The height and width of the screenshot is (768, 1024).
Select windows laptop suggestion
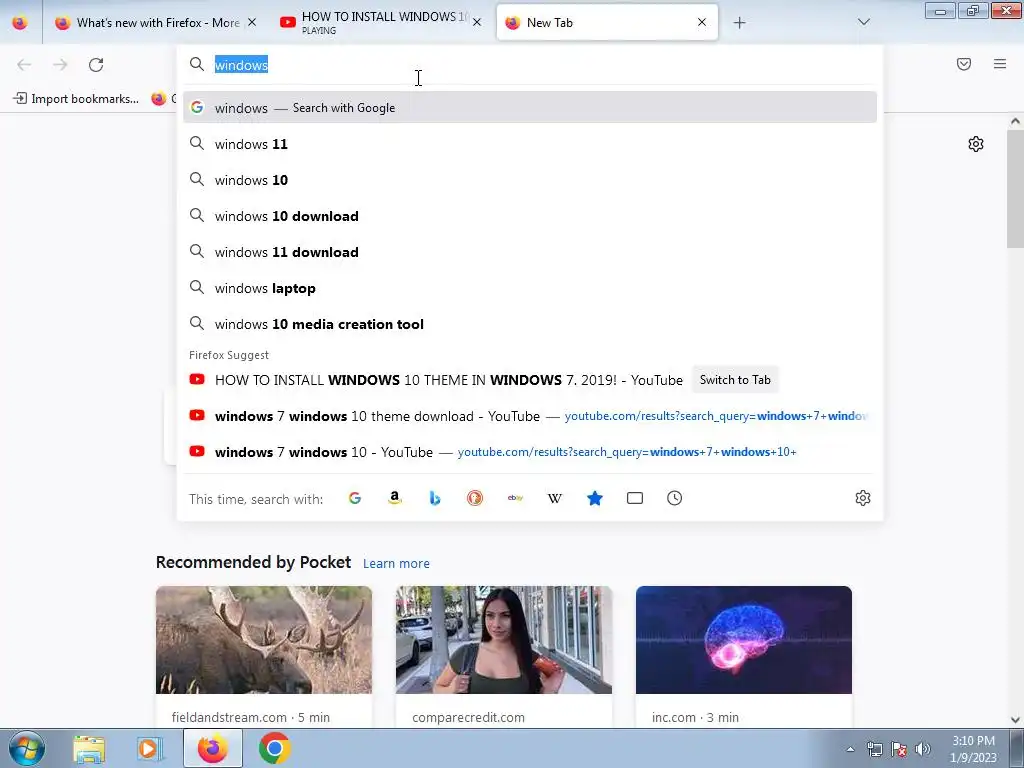tap(530, 287)
